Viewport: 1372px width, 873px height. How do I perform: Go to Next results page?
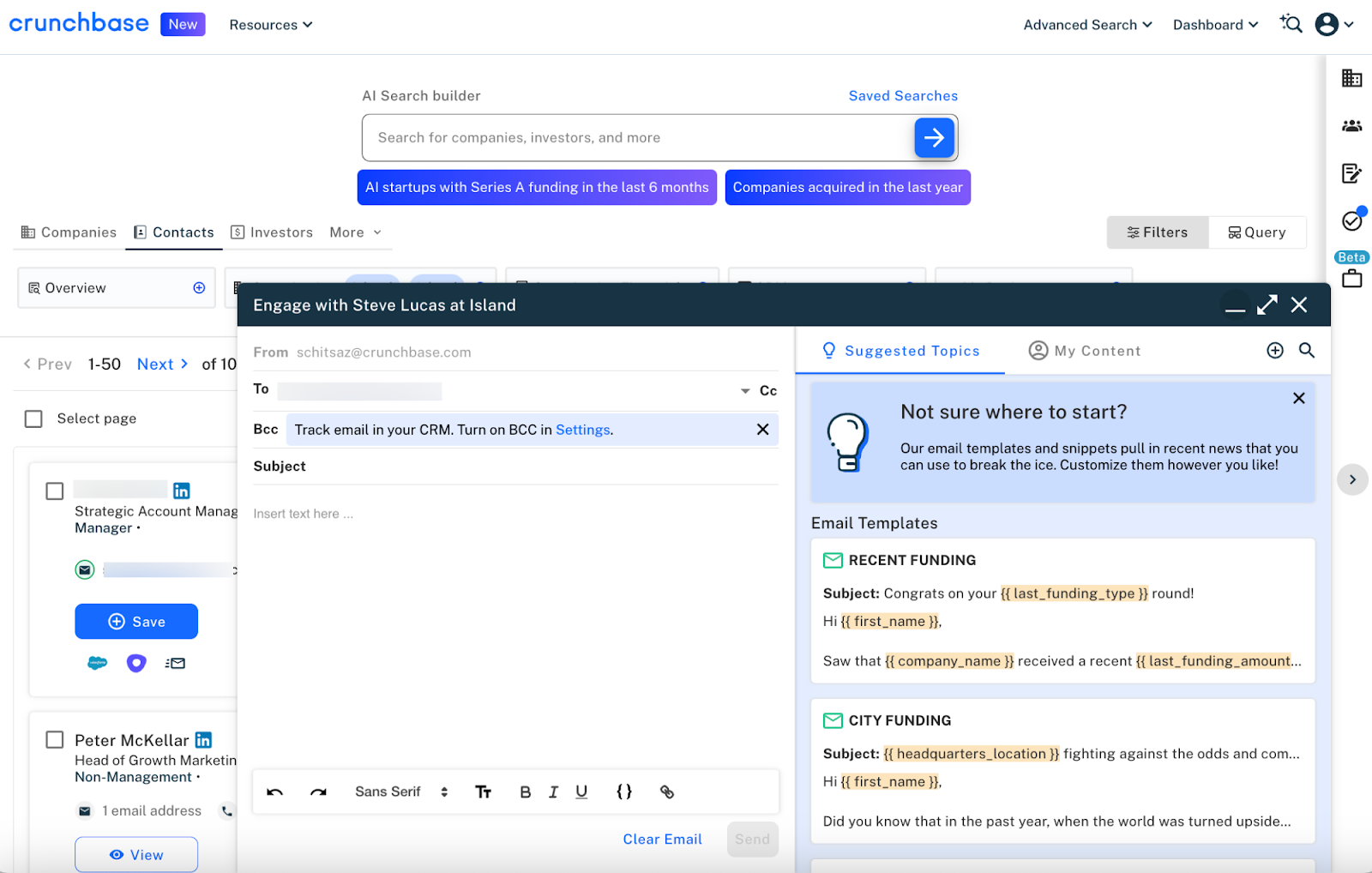coord(162,364)
